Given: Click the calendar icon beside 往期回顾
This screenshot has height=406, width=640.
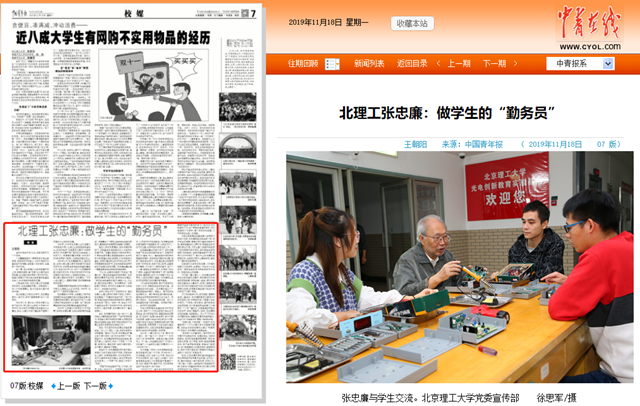Looking at the screenshot, I should 332,63.
